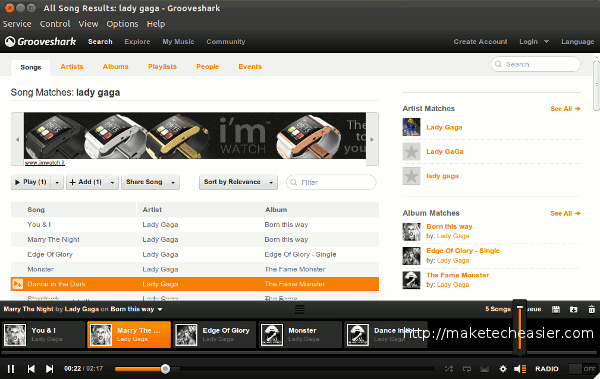Click See All for Album Matches

(x=565, y=214)
